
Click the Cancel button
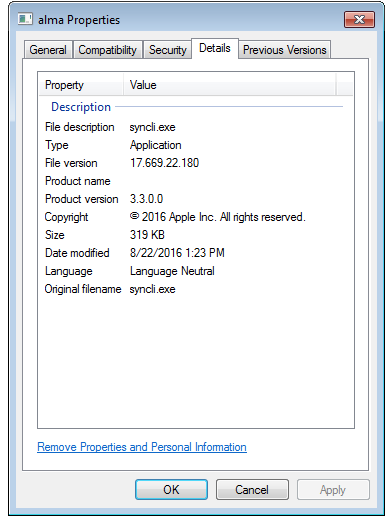(252, 489)
